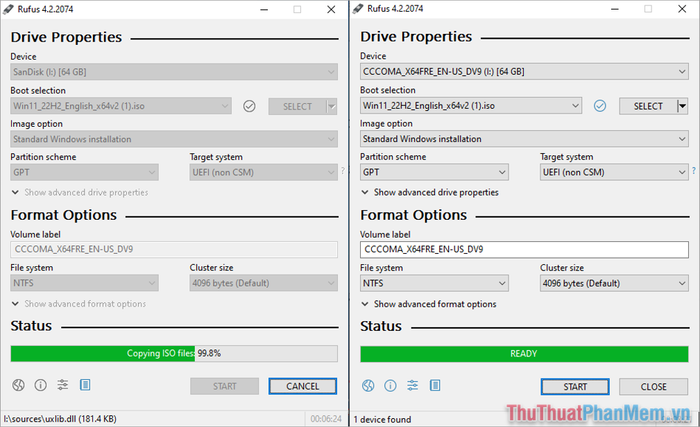Screen dimensions: 700x427
Task: Click the Rufus app icon in left title bar
Action: tap(8, 9)
